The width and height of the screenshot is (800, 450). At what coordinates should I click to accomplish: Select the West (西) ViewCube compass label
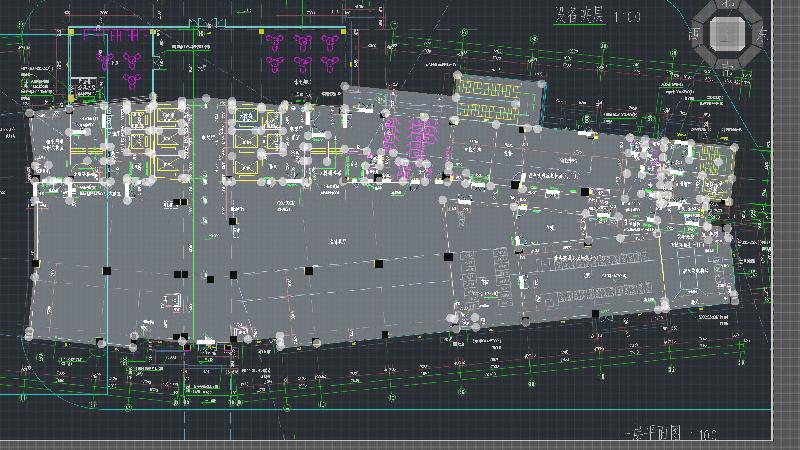point(694,34)
